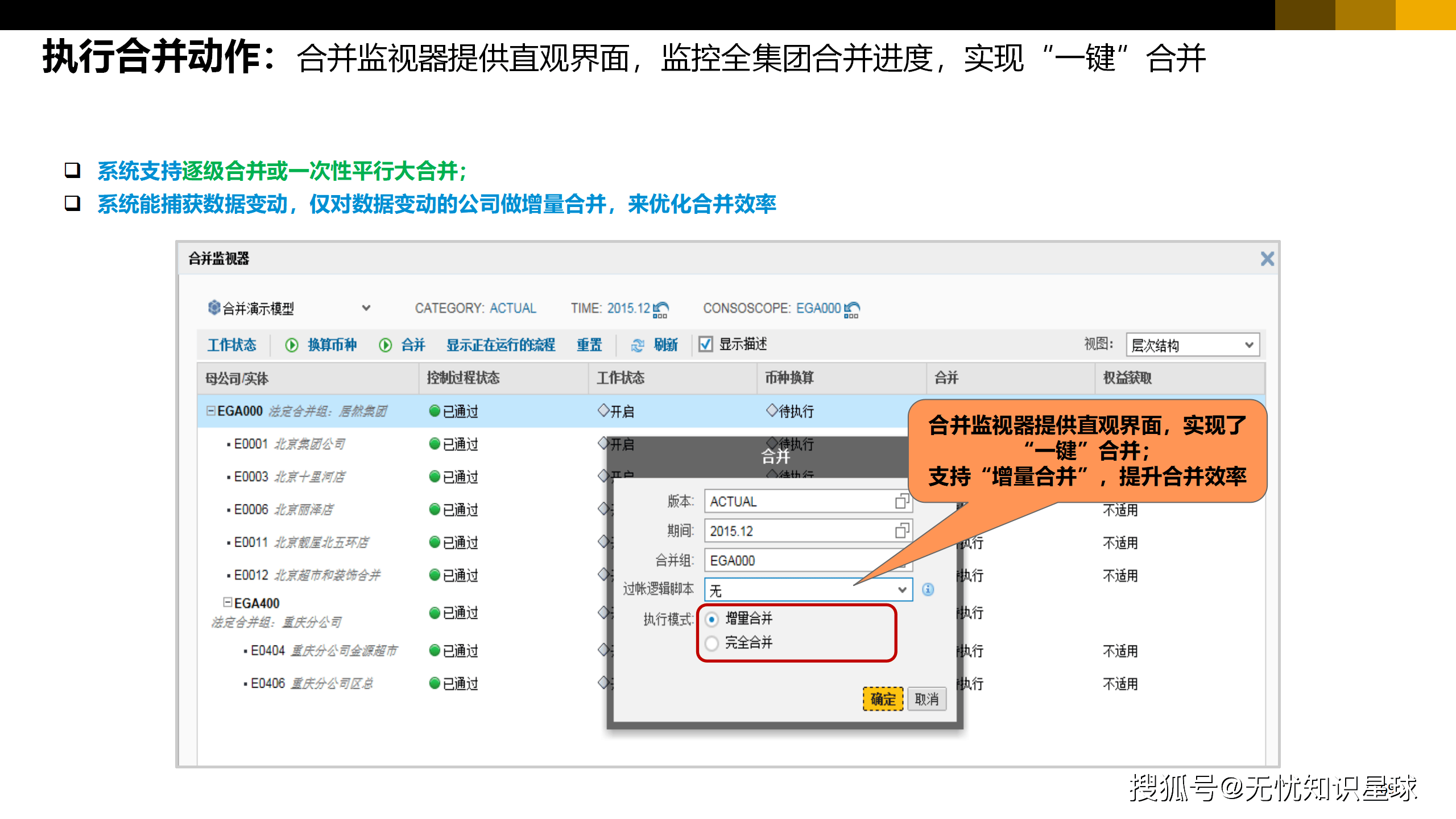Image resolution: width=1456 pixels, height=819 pixels.
Task: Run the 合并 toolbar action
Action: click(413, 345)
